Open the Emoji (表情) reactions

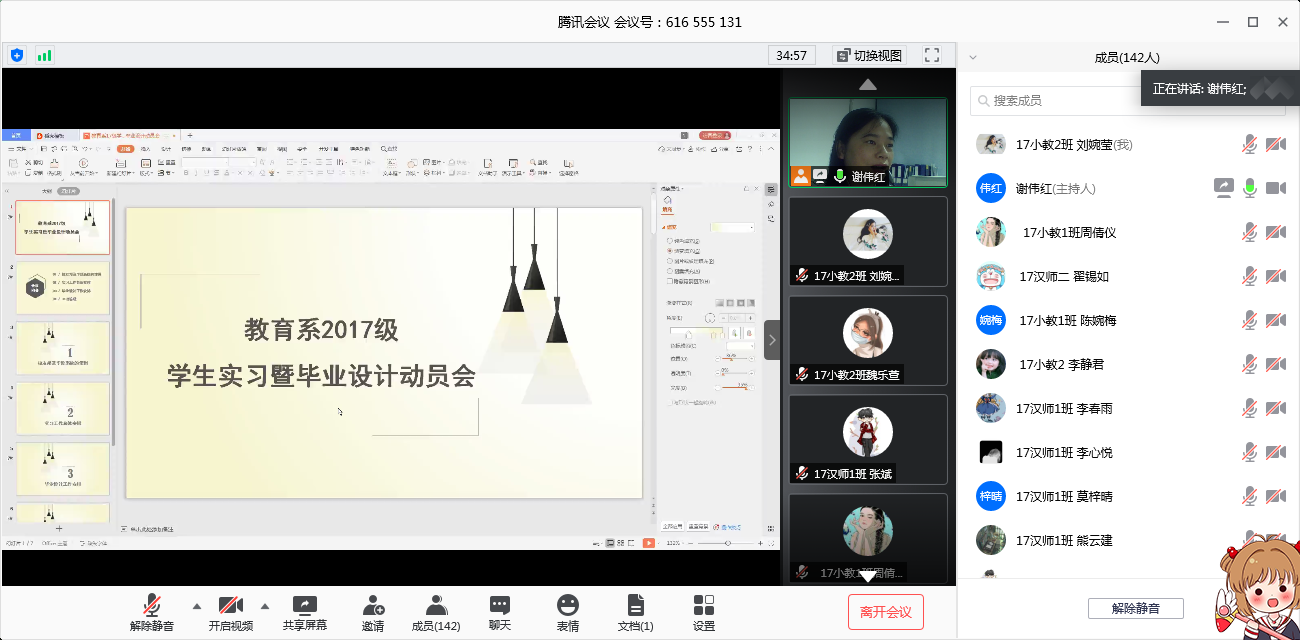tap(568, 613)
